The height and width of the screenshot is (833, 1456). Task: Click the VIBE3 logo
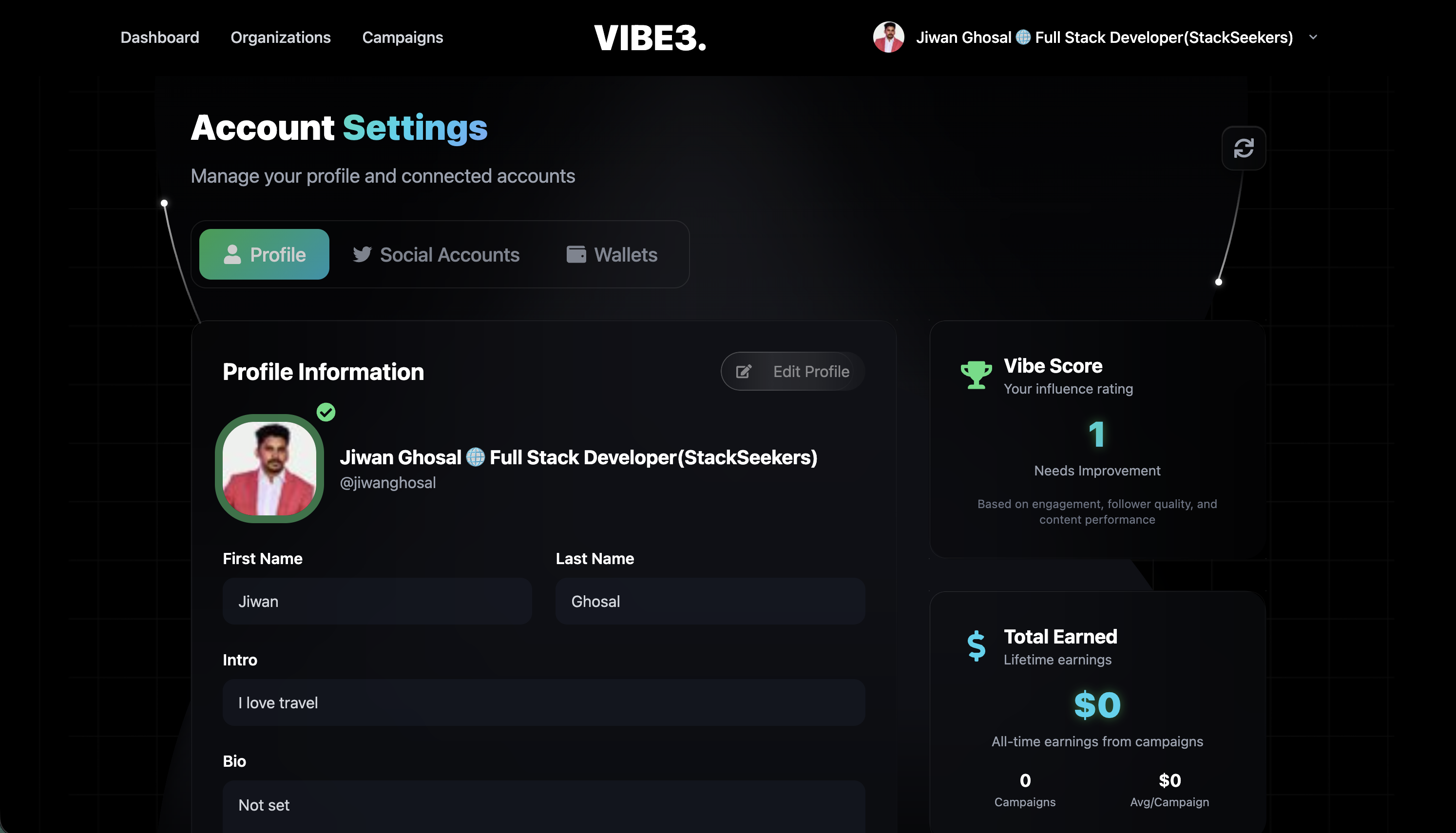(x=650, y=38)
